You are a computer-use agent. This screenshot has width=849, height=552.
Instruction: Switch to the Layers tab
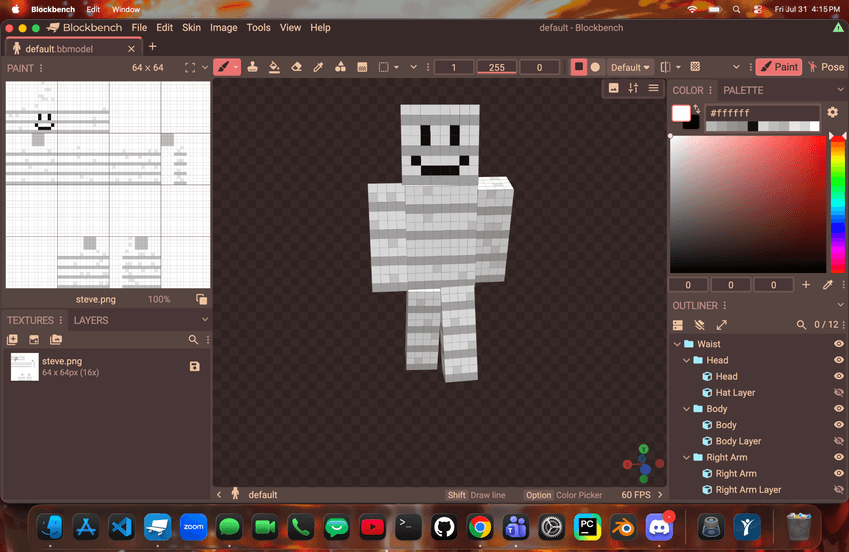pyautogui.click(x=90, y=320)
